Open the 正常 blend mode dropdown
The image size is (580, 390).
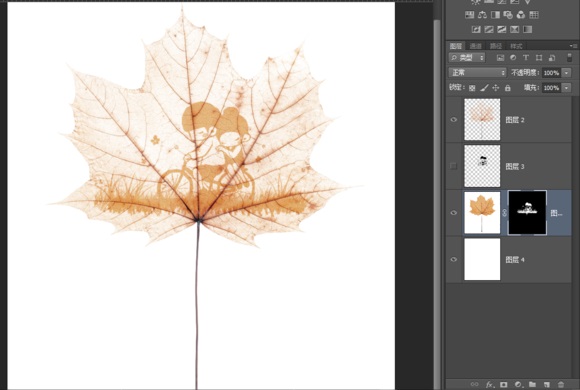(477, 73)
